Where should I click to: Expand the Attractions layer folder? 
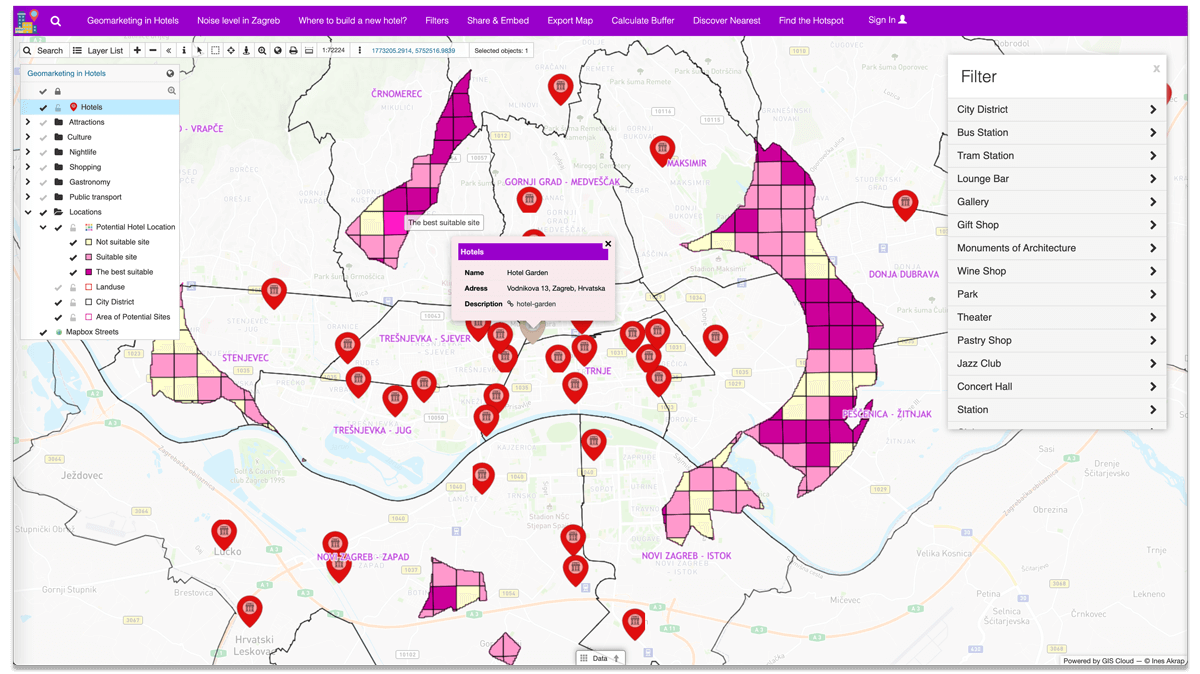[28, 122]
